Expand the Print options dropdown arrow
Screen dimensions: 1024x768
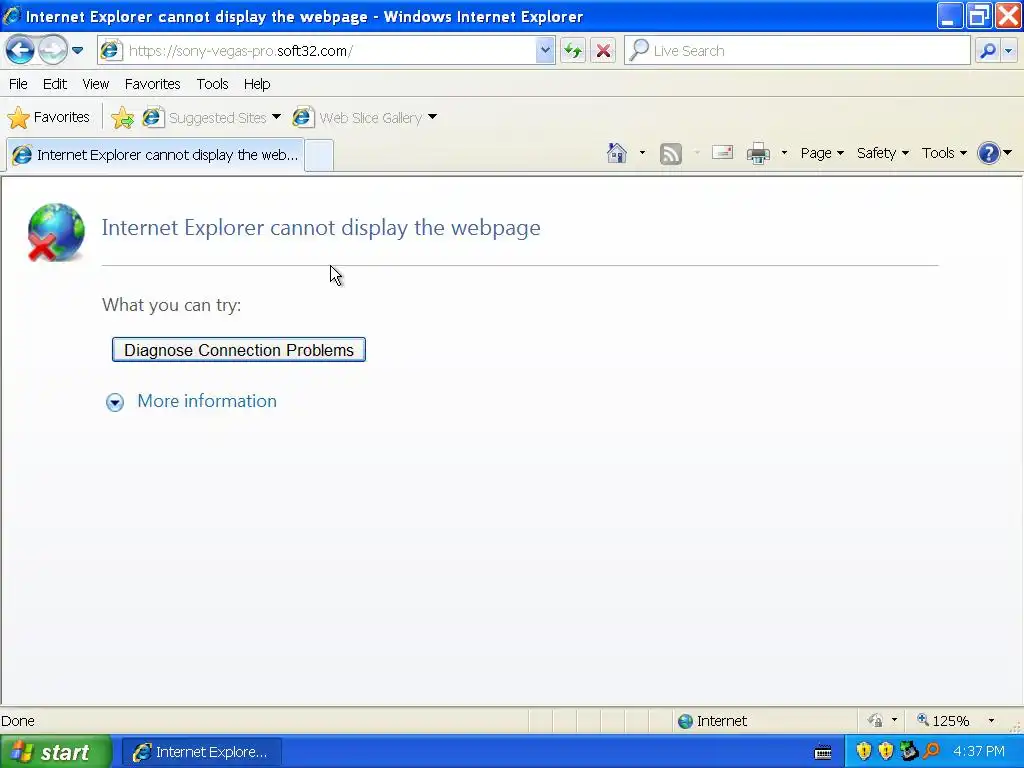(784, 153)
